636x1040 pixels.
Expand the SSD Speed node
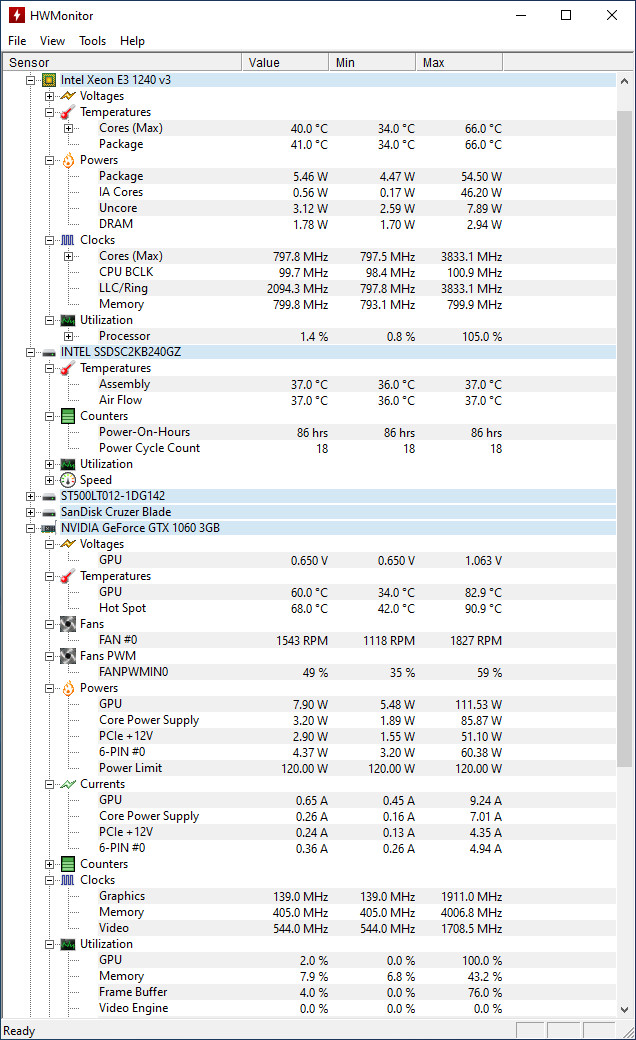tap(49, 480)
